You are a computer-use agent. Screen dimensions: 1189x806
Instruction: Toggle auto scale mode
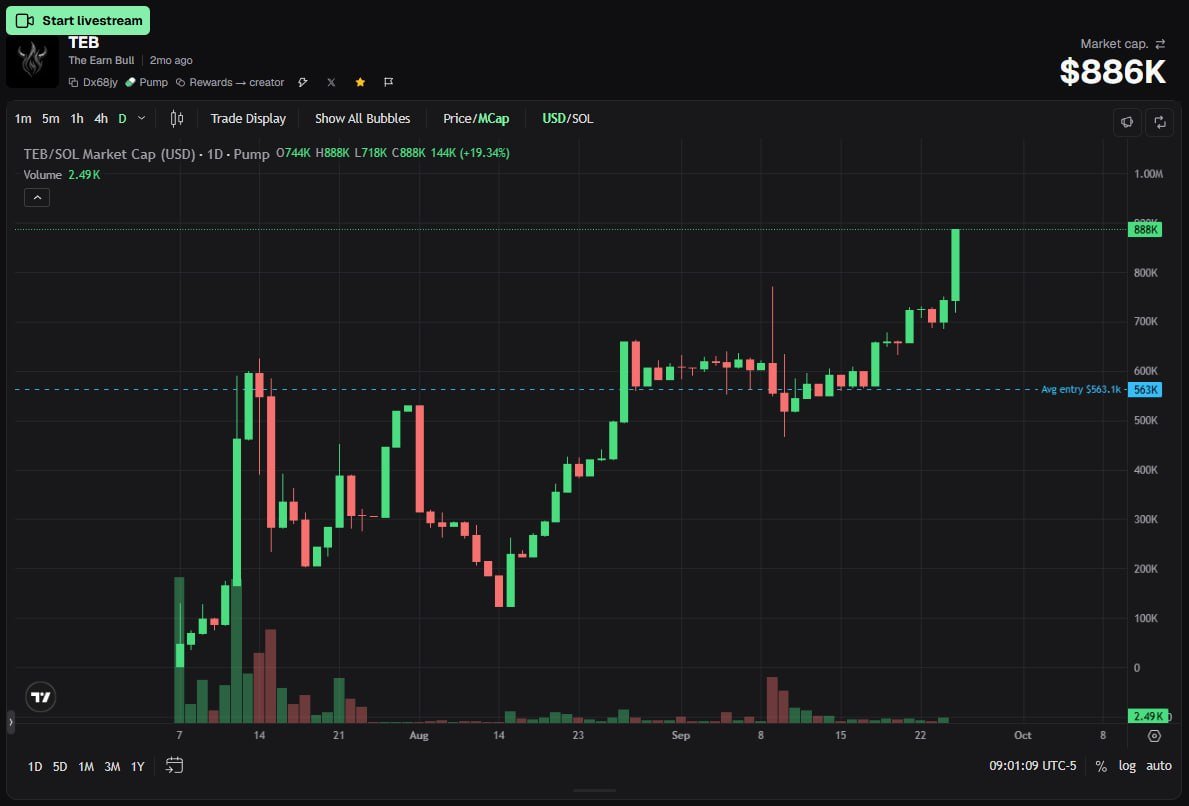click(x=1159, y=766)
